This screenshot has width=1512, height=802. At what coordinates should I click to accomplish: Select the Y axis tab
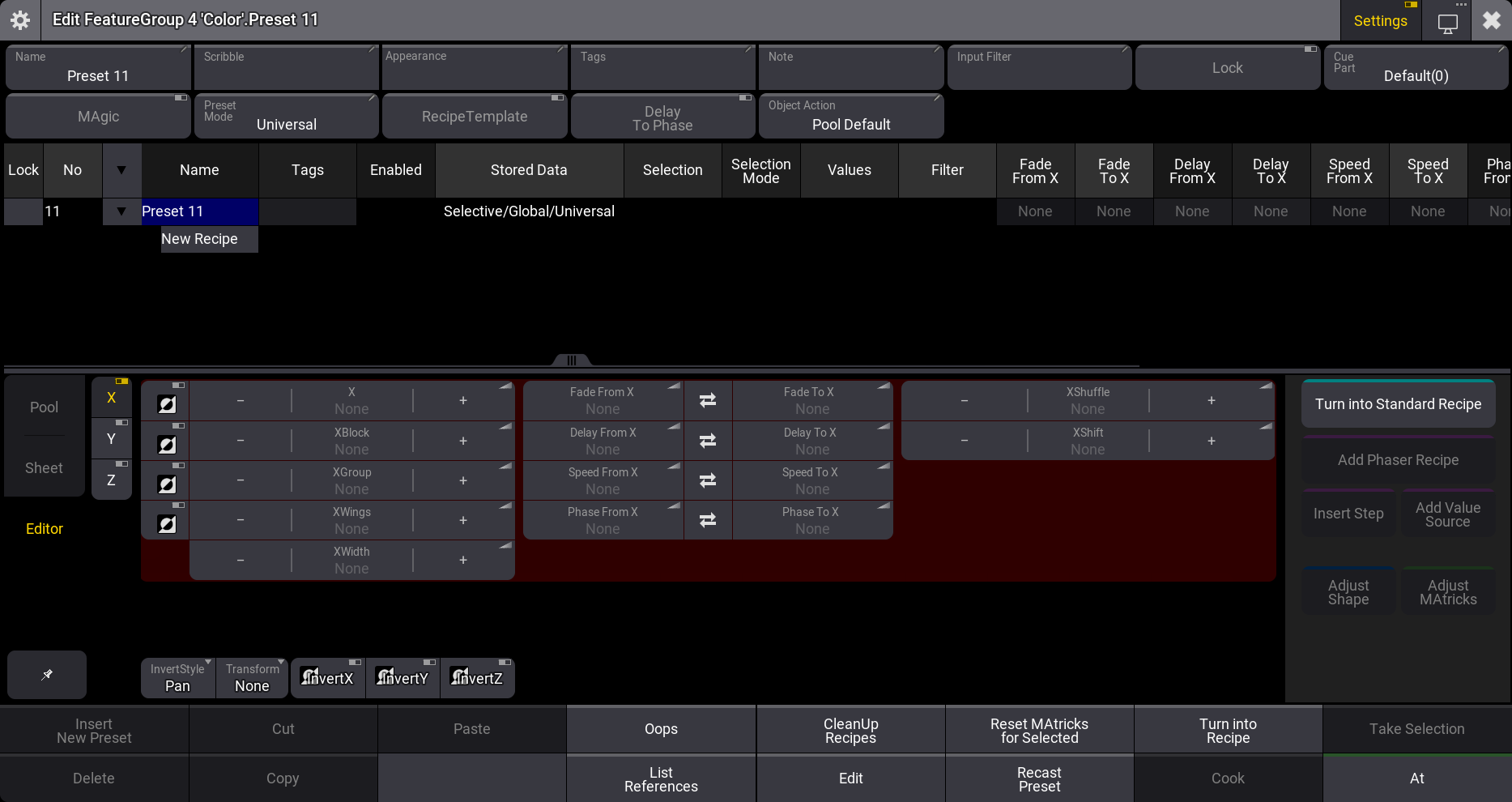tap(111, 439)
